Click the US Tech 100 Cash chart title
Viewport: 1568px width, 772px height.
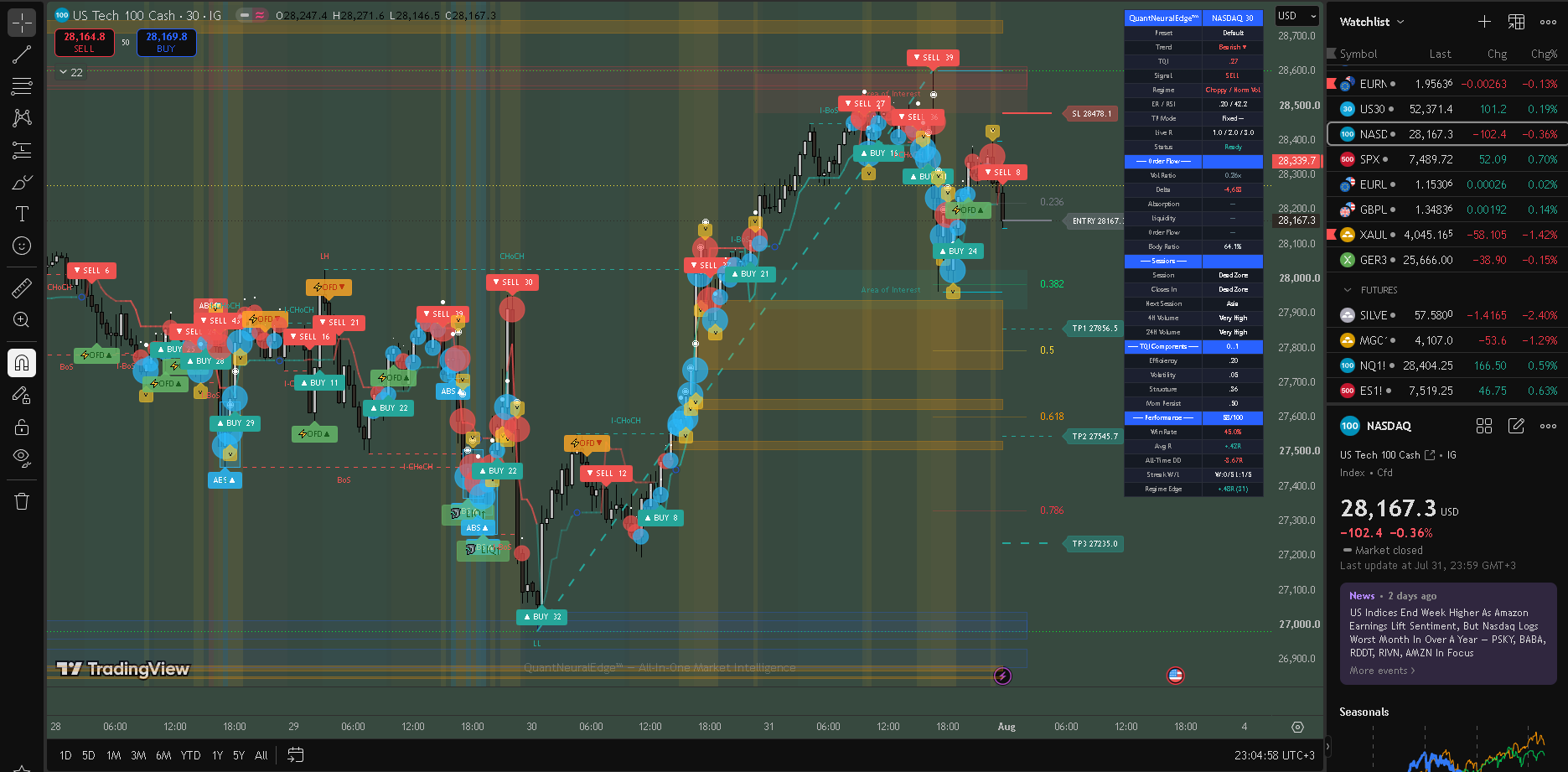click(146, 15)
